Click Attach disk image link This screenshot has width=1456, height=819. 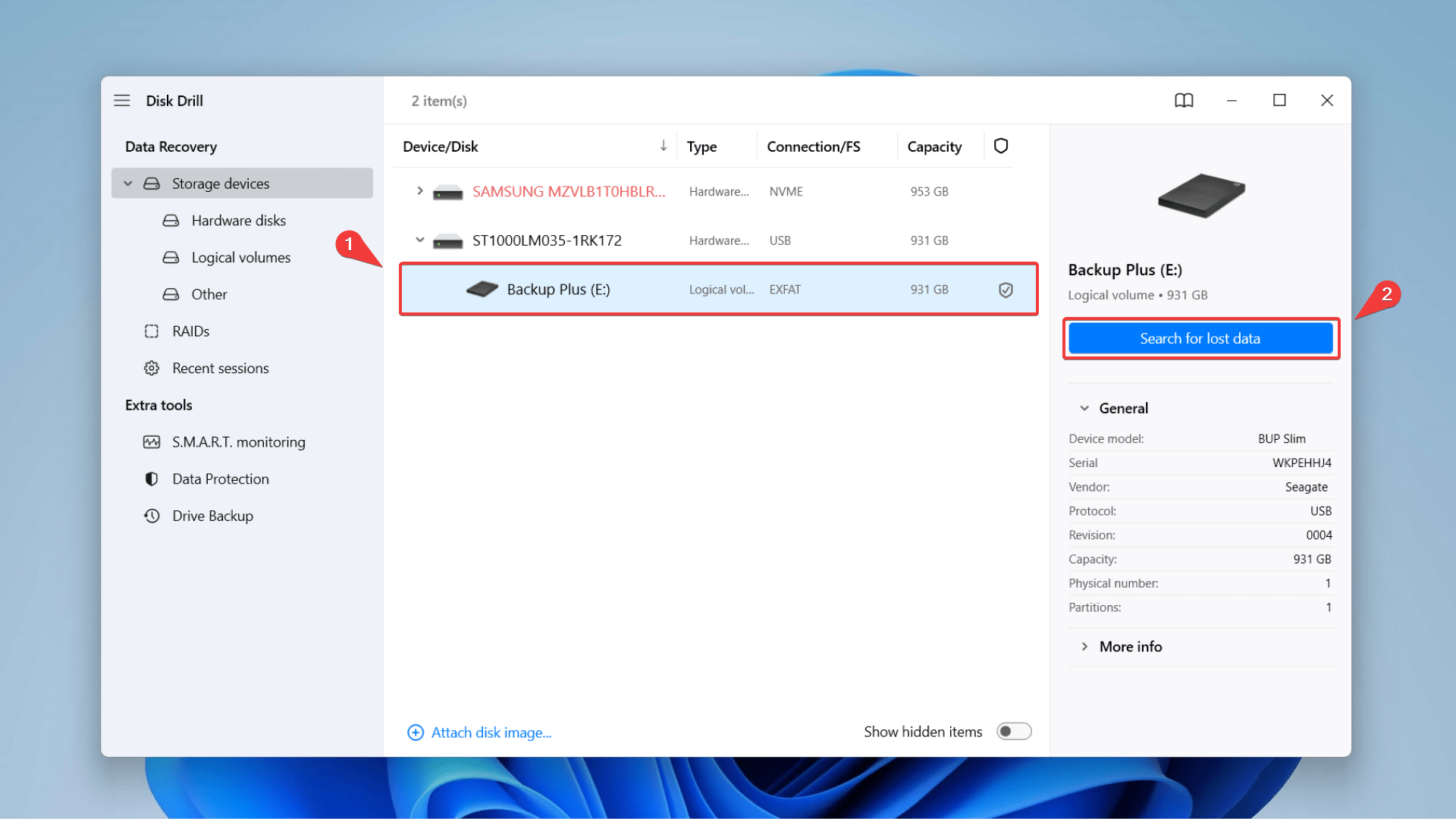[491, 733]
